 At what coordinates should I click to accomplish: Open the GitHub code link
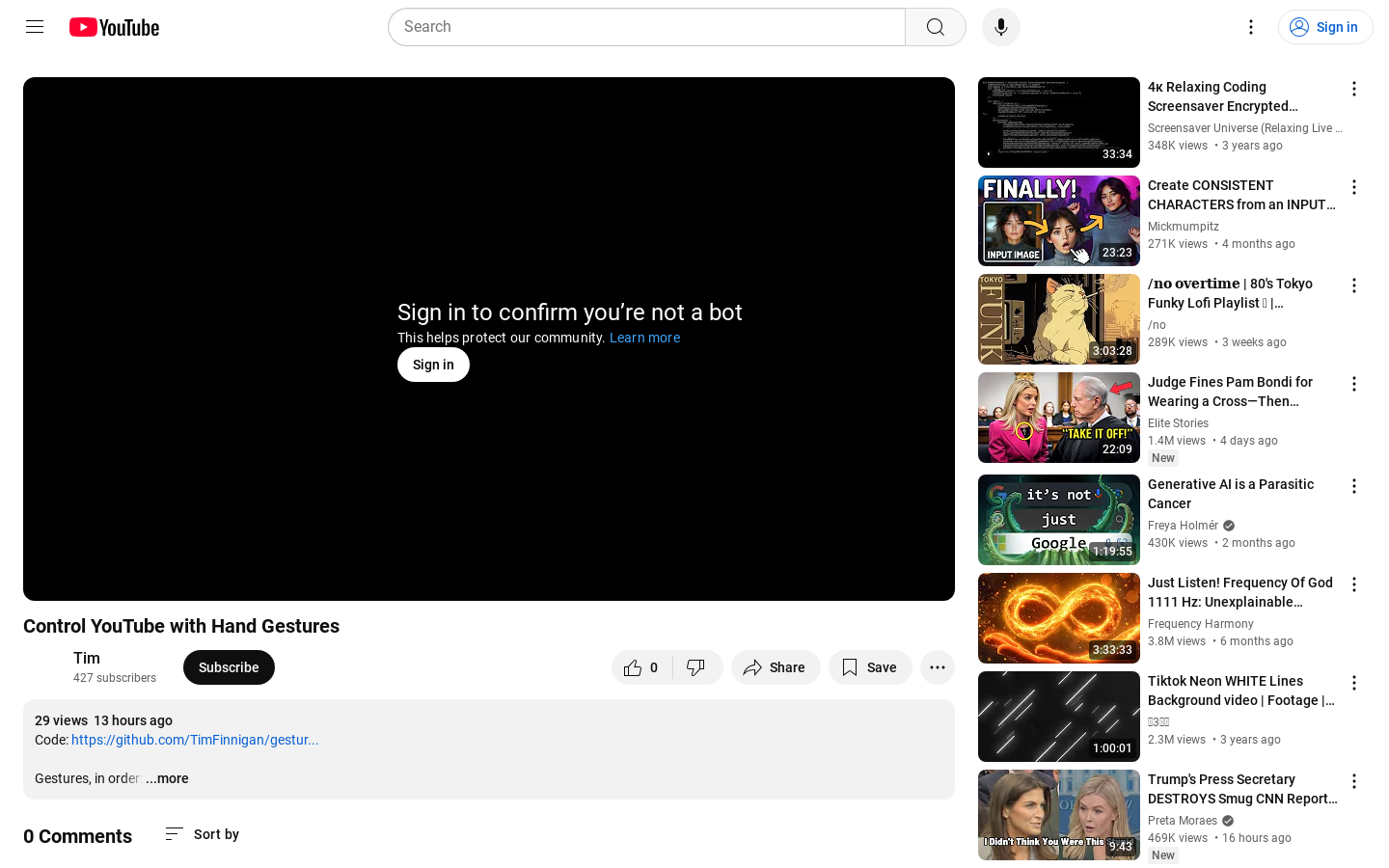pos(195,740)
